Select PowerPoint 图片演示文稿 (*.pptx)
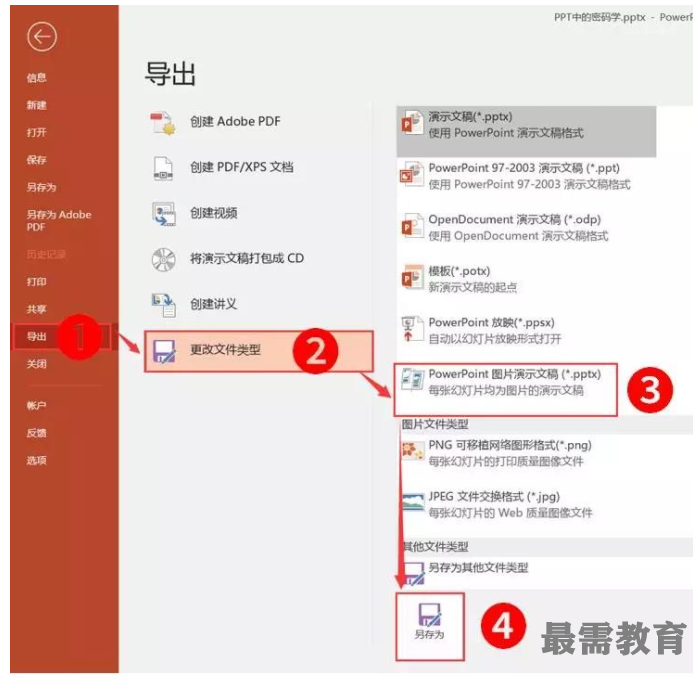Image resolution: width=693 pixels, height=678 pixels. pyautogui.click(x=505, y=389)
